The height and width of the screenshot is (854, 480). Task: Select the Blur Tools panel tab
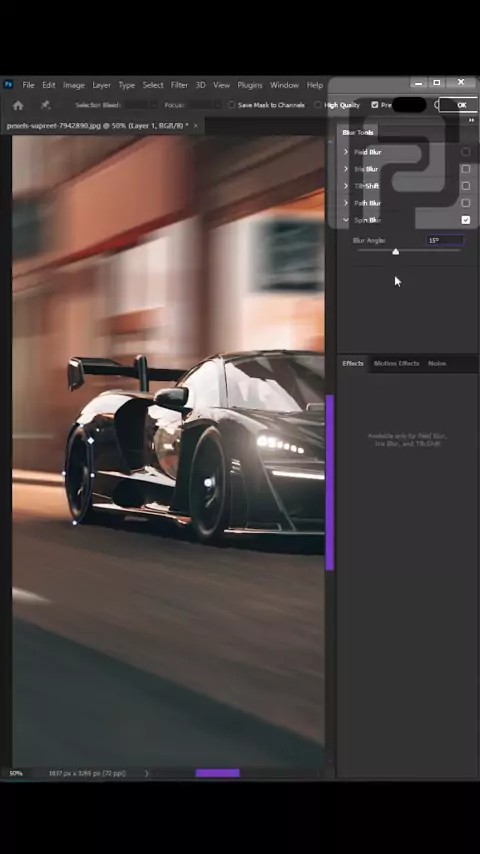[x=358, y=132]
